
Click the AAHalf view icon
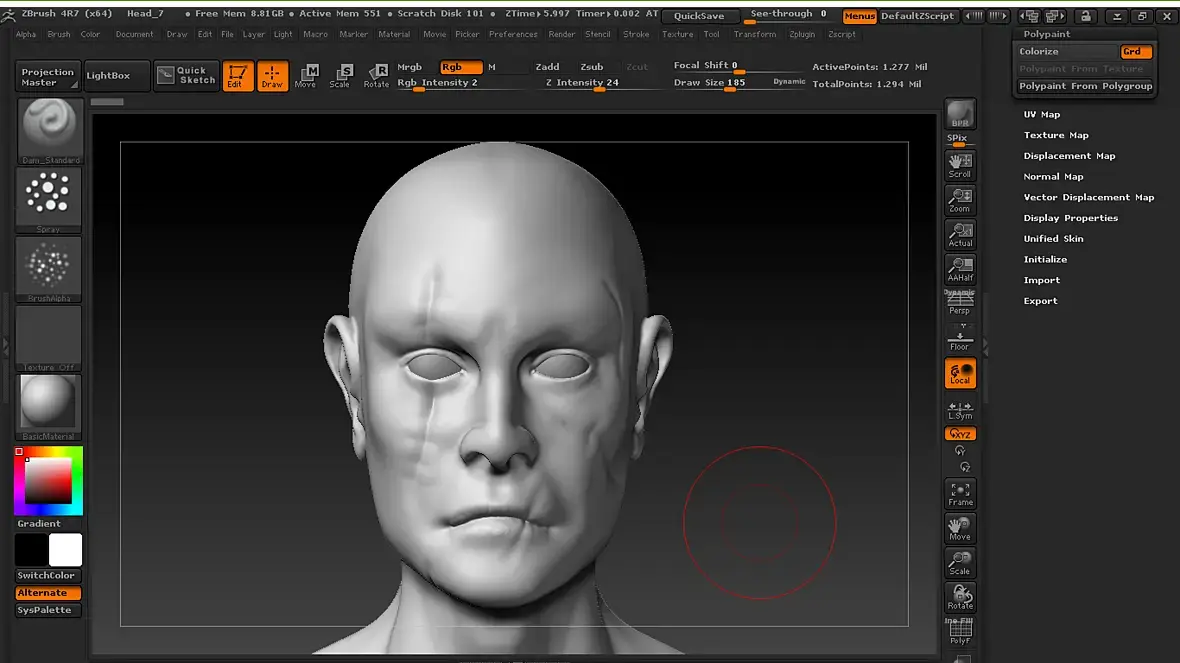(960, 269)
